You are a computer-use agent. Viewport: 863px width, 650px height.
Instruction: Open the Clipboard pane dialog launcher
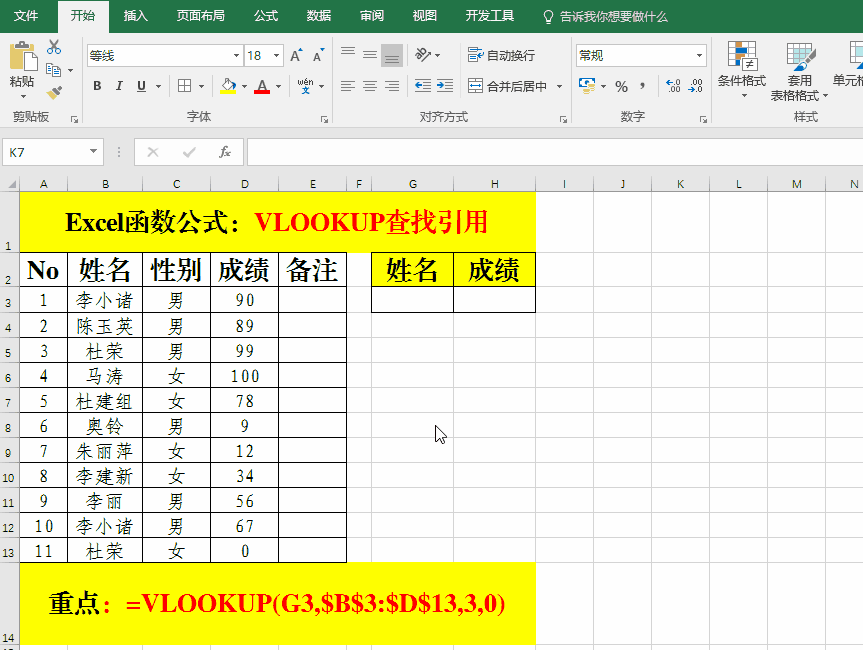tap(74, 119)
